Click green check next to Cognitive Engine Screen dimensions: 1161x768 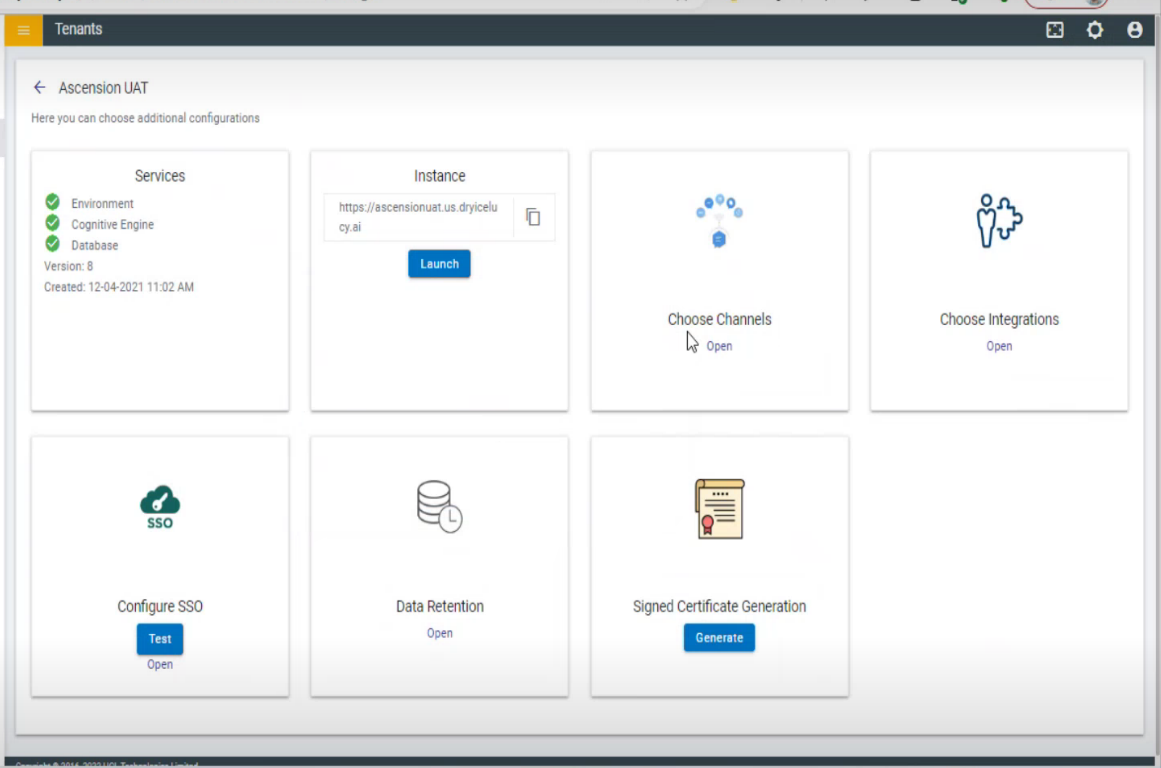tap(53, 223)
